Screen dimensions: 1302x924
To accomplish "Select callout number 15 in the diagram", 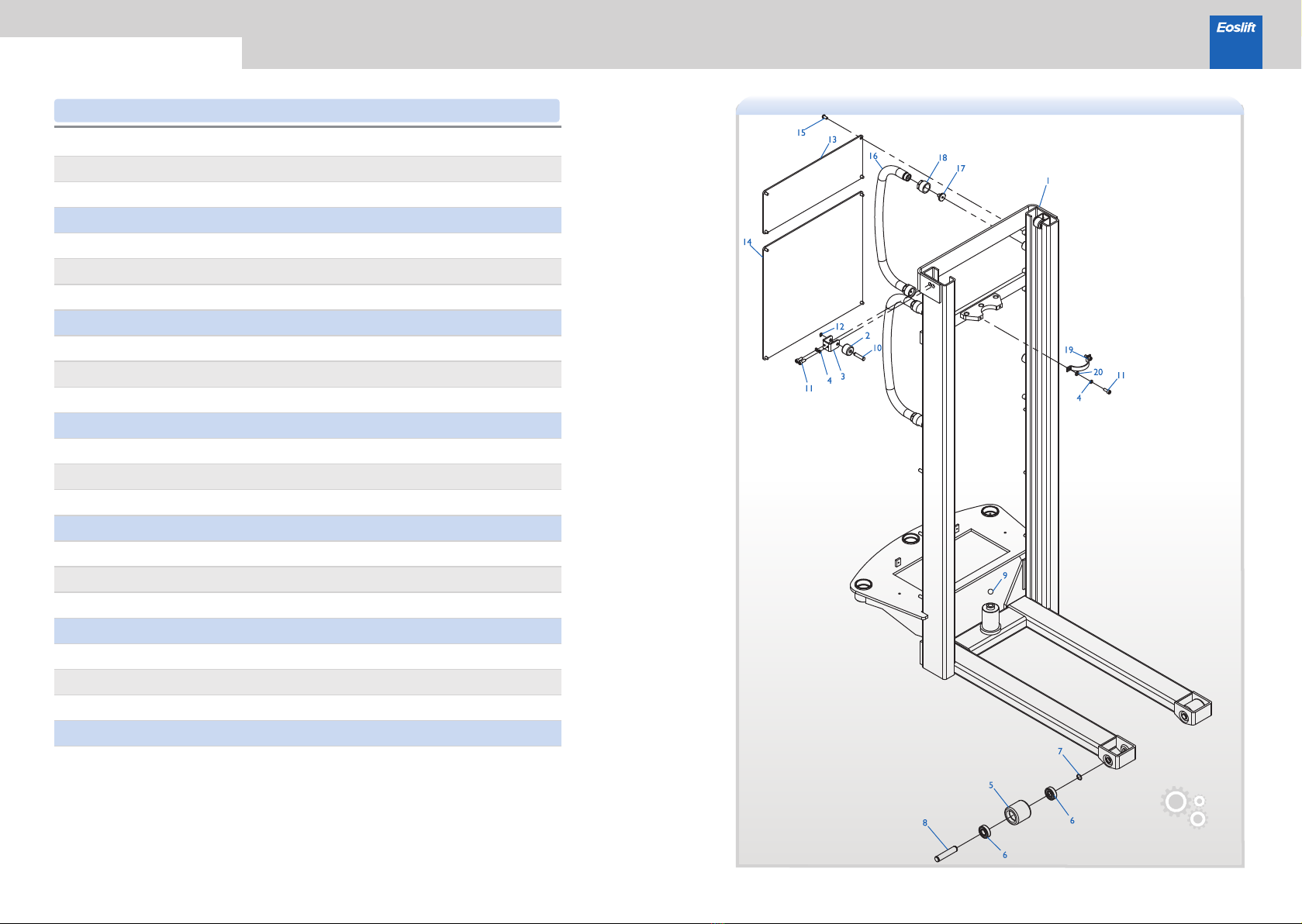I will pyautogui.click(x=801, y=133).
